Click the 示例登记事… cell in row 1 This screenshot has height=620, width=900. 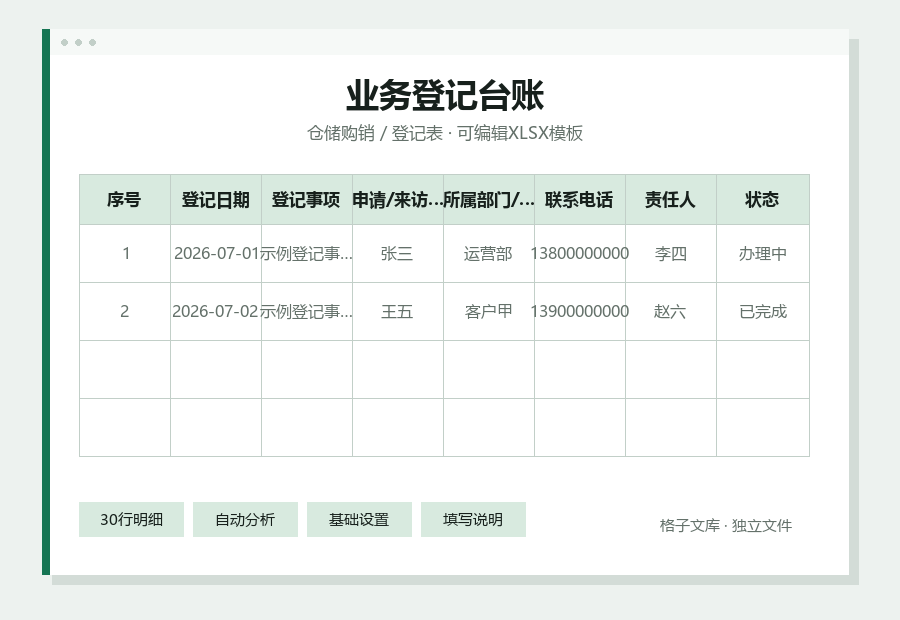tap(307, 253)
